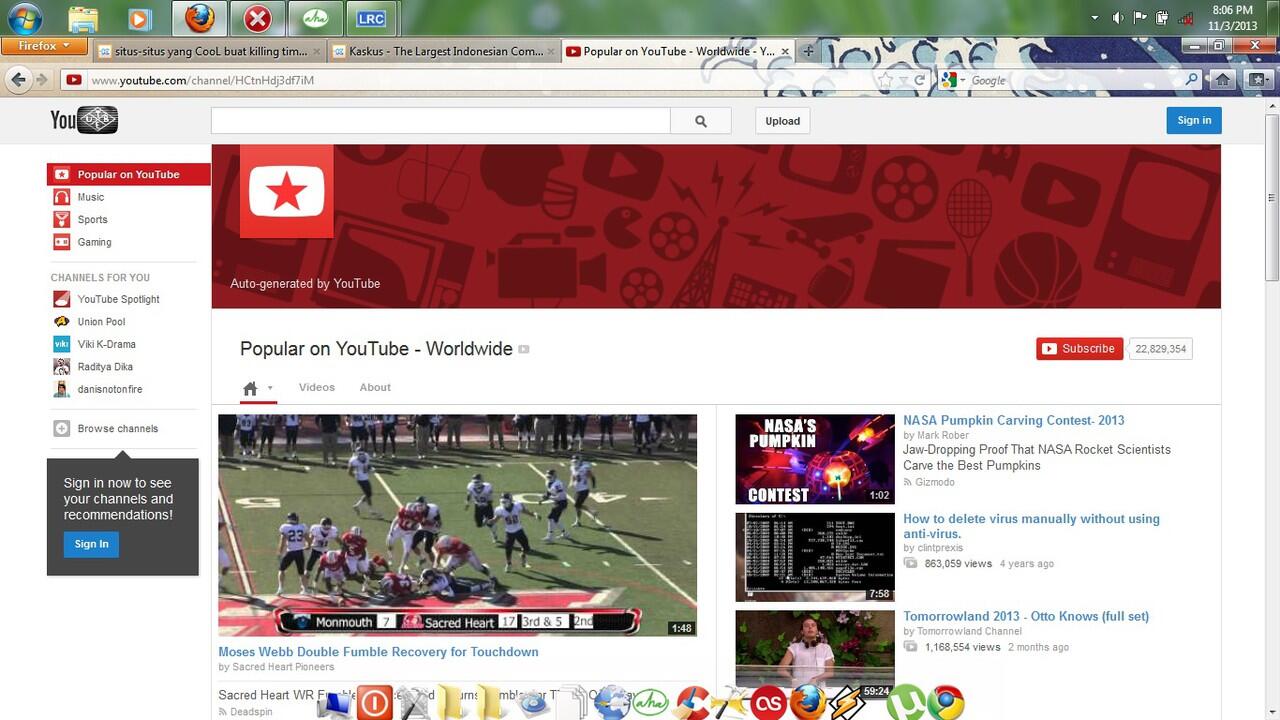1280x720 pixels.
Task: Open the Viki K-Drama channel link
Action: (x=106, y=344)
